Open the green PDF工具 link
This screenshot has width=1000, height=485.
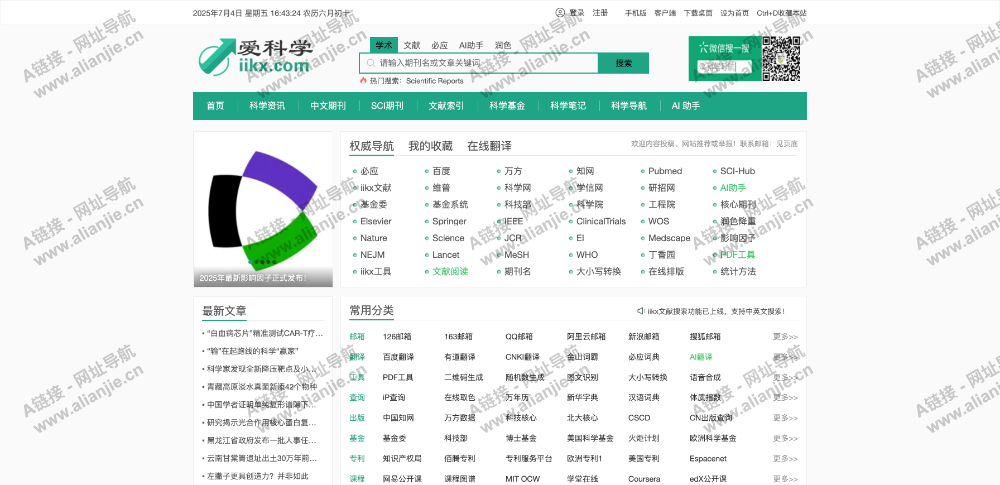(x=737, y=255)
